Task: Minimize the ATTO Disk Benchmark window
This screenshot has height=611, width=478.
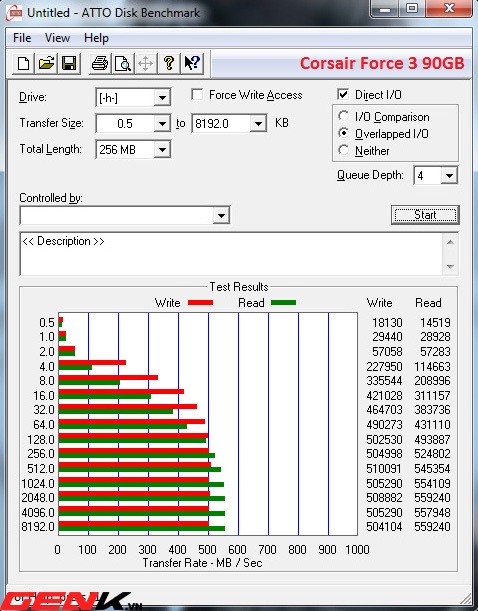Action: 385,9
